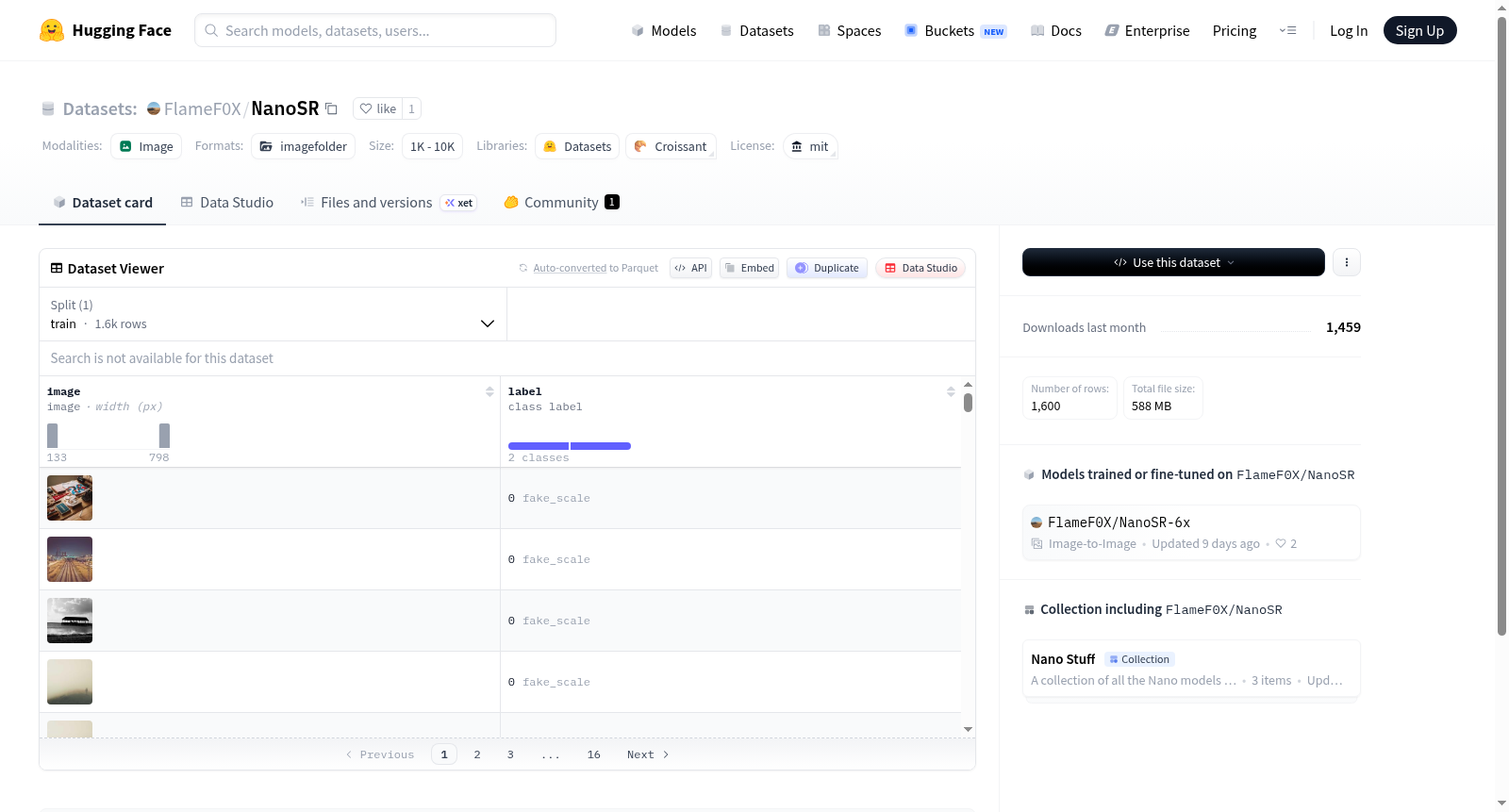Open the FlameF0X/NanoSR-6x model card
Screen dimensions: 1509x812
point(1191,533)
